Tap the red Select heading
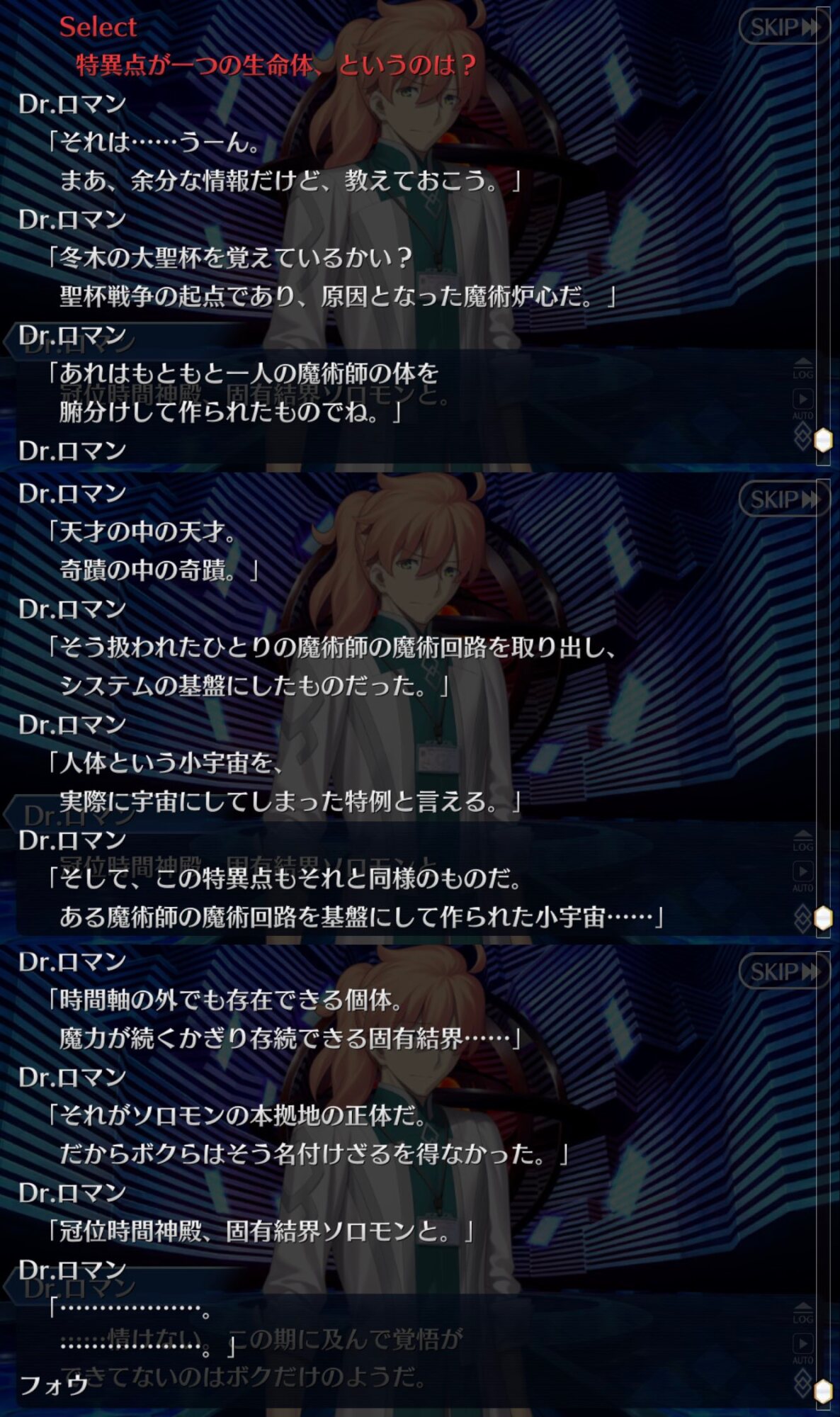Screen dimensions: 840x1417 click(x=98, y=27)
